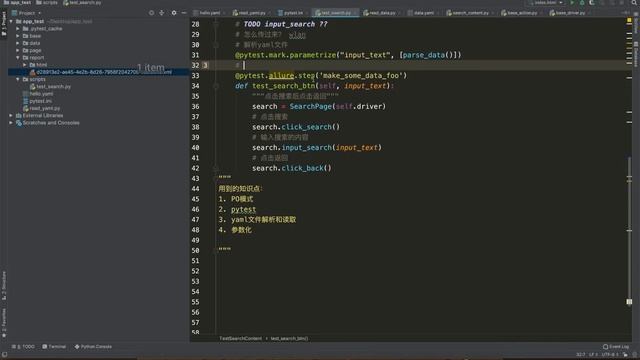Image resolution: width=640 pixels, height=360 pixels.
Task: Switch to read_data.py editor tab
Action: (381, 13)
